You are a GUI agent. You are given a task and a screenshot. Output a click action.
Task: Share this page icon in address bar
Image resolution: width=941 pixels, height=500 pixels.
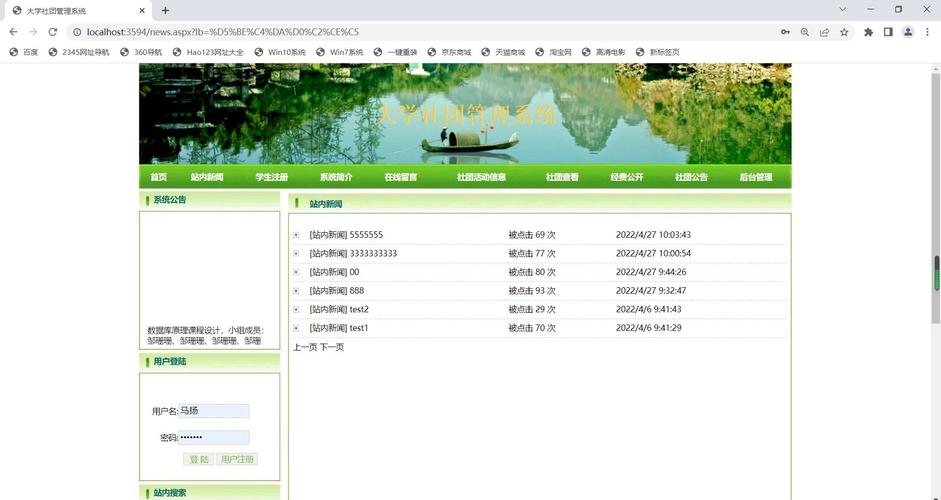[x=825, y=32]
